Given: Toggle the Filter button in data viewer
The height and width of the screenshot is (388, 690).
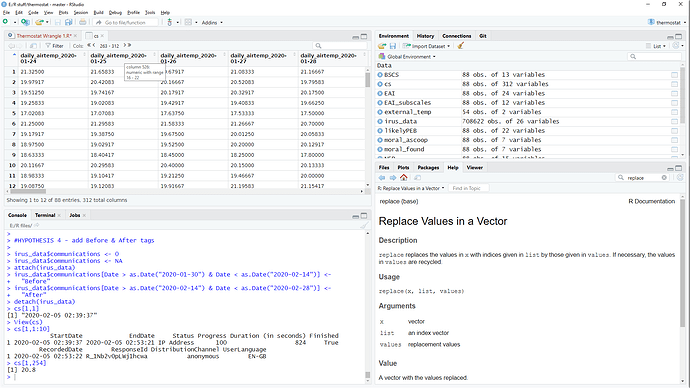Looking at the screenshot, I should click(x=55, y=46).
